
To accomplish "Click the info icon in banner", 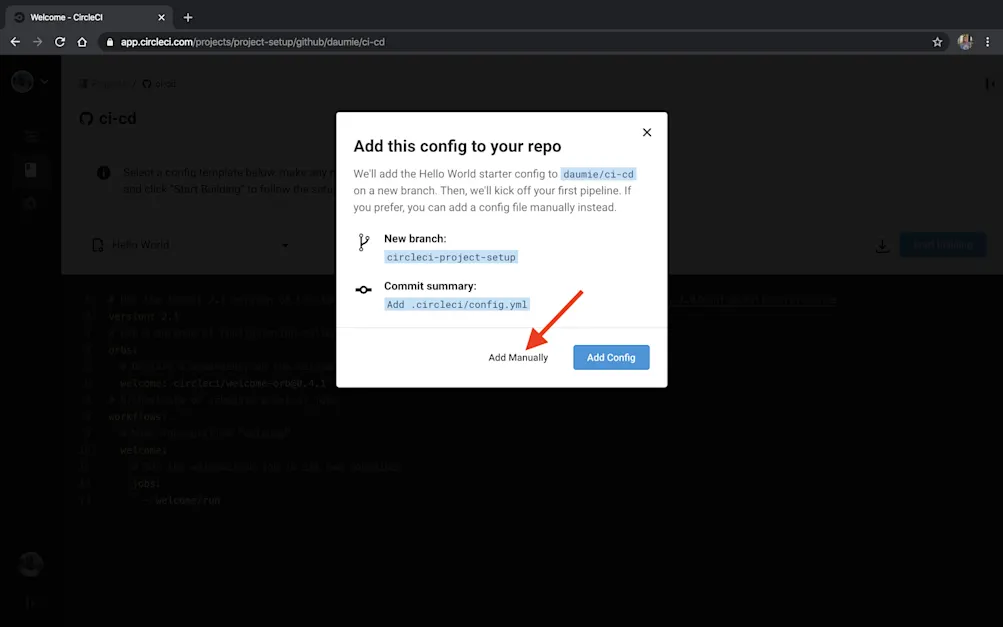I will tap(104, 173).
